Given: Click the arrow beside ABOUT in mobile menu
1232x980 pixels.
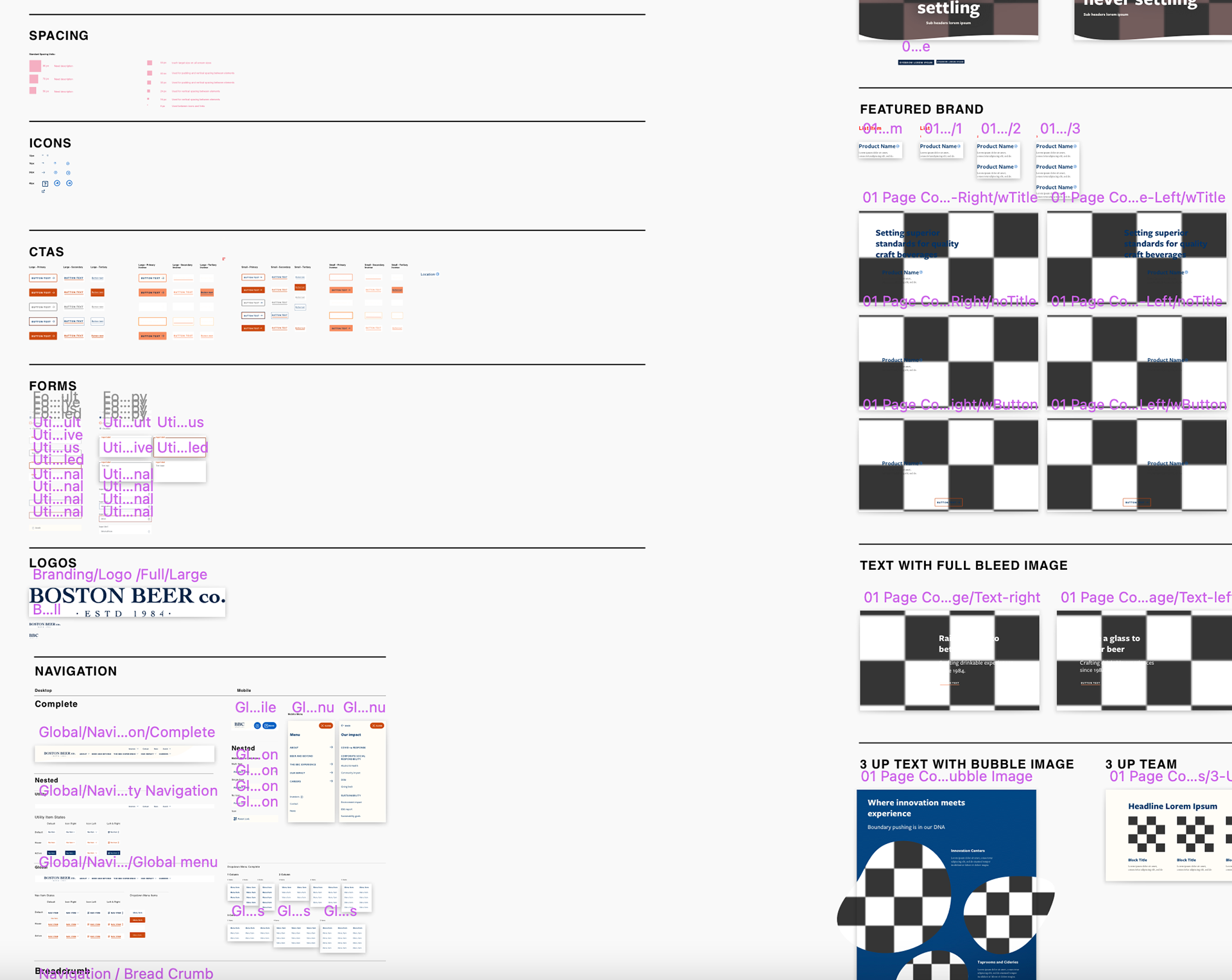Looking at the screenshot, I should (331, 747).
